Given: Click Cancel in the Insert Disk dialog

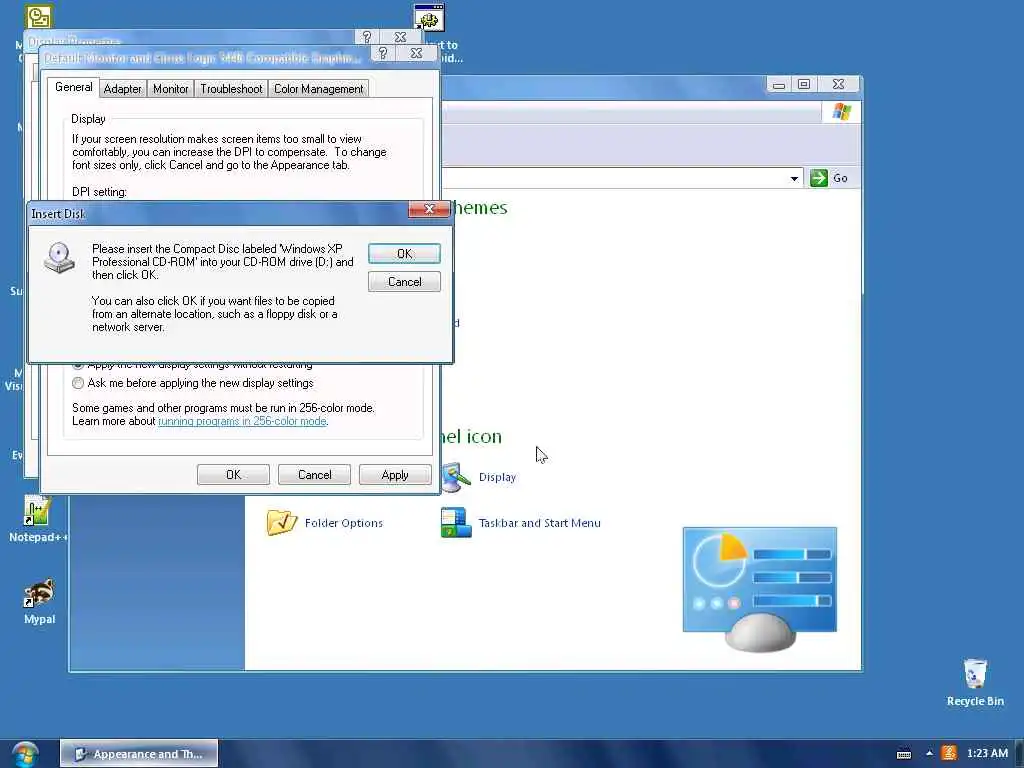Looking at the screenshot, I should point(404,281).
